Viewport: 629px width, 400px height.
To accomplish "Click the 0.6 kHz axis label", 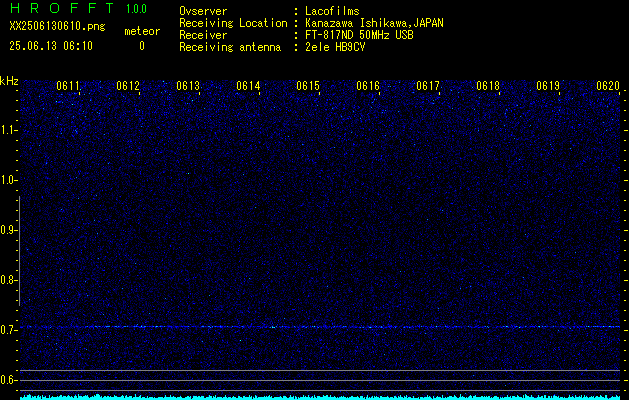I will (x=8, y=380).
